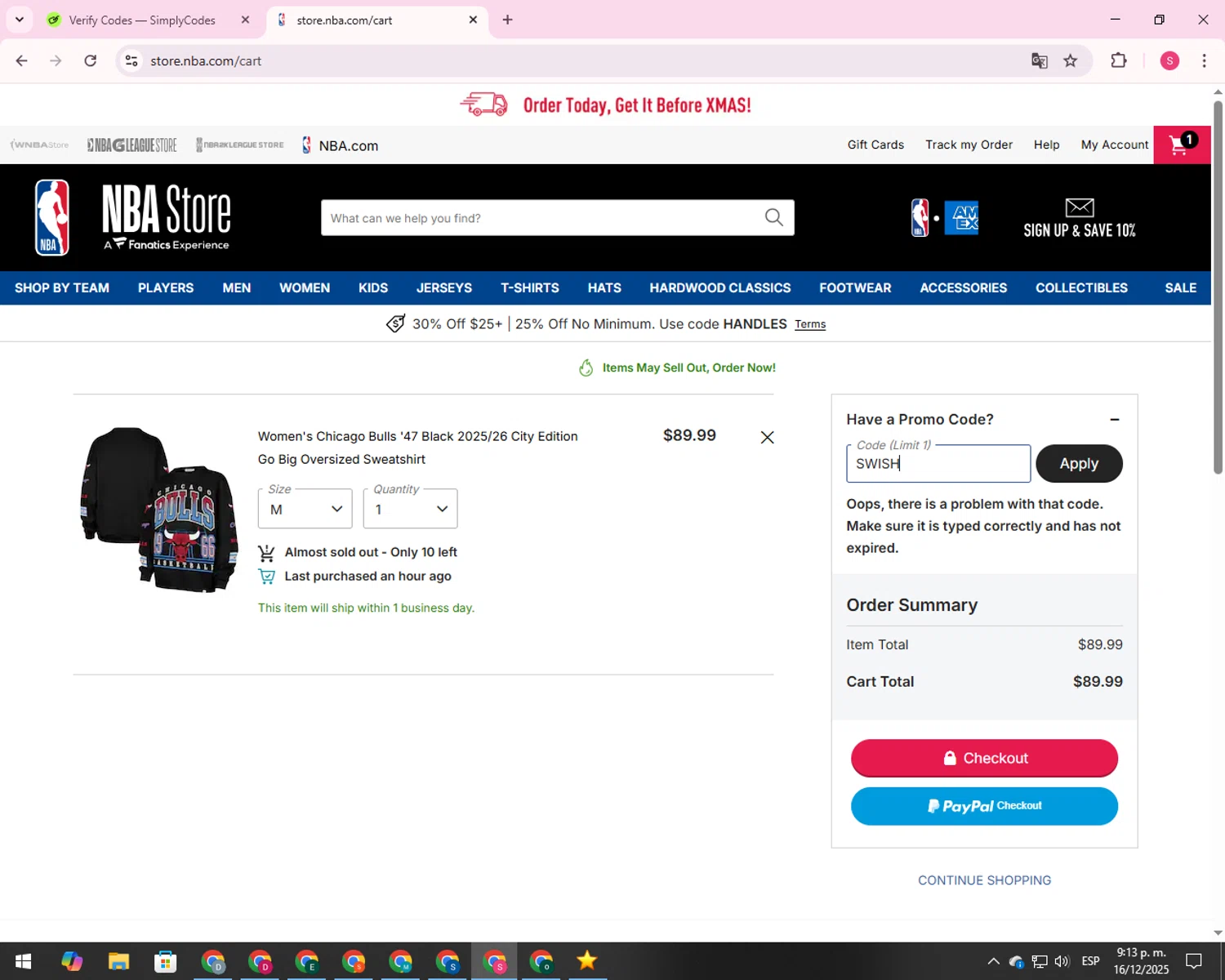Open My Account link
Viewport: 1225px width, 980px height.
(1115, 145)
